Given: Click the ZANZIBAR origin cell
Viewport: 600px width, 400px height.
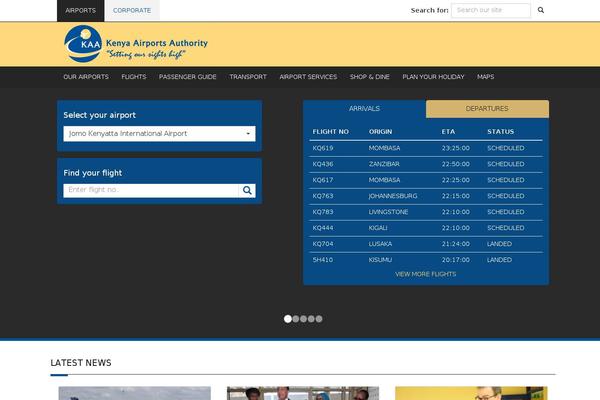Looking at the screenshot, I should 384,164.
